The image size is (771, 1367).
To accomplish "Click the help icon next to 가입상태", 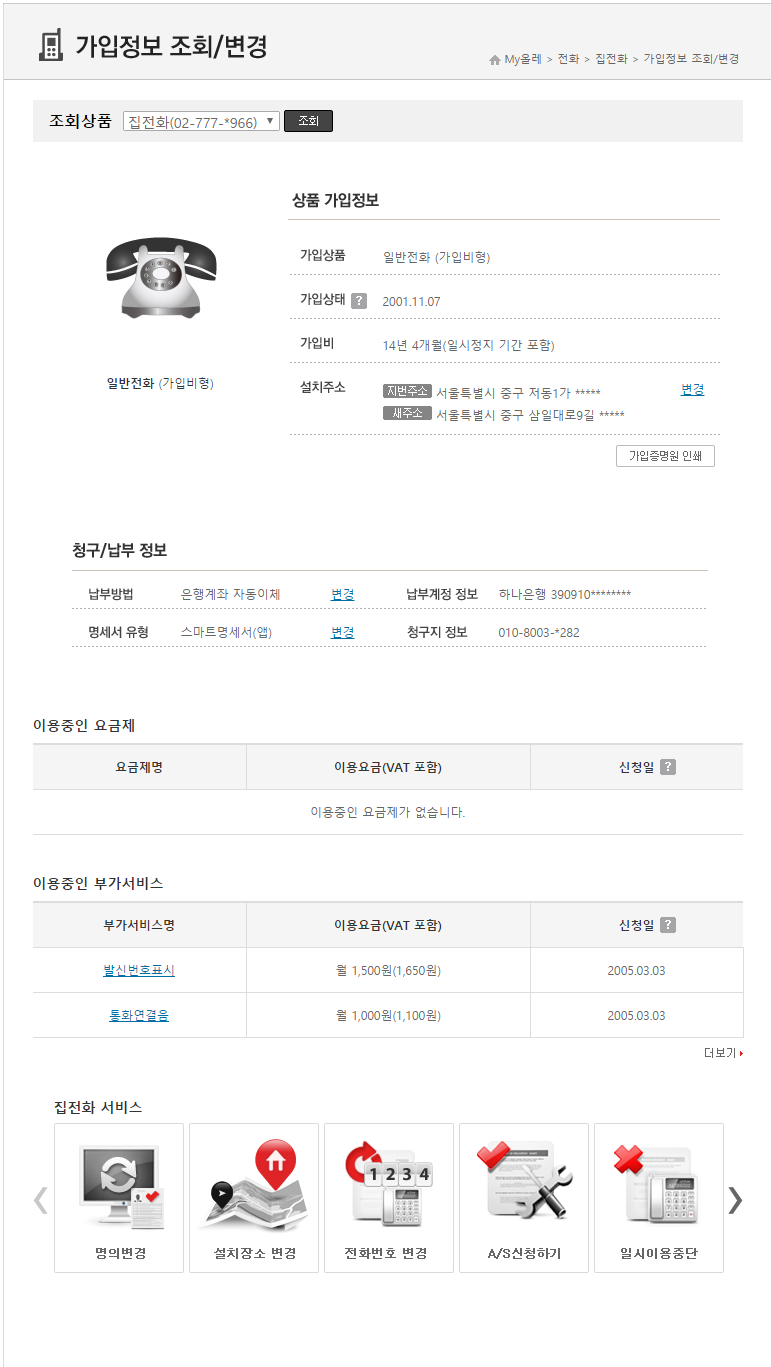I will point(359,301).
